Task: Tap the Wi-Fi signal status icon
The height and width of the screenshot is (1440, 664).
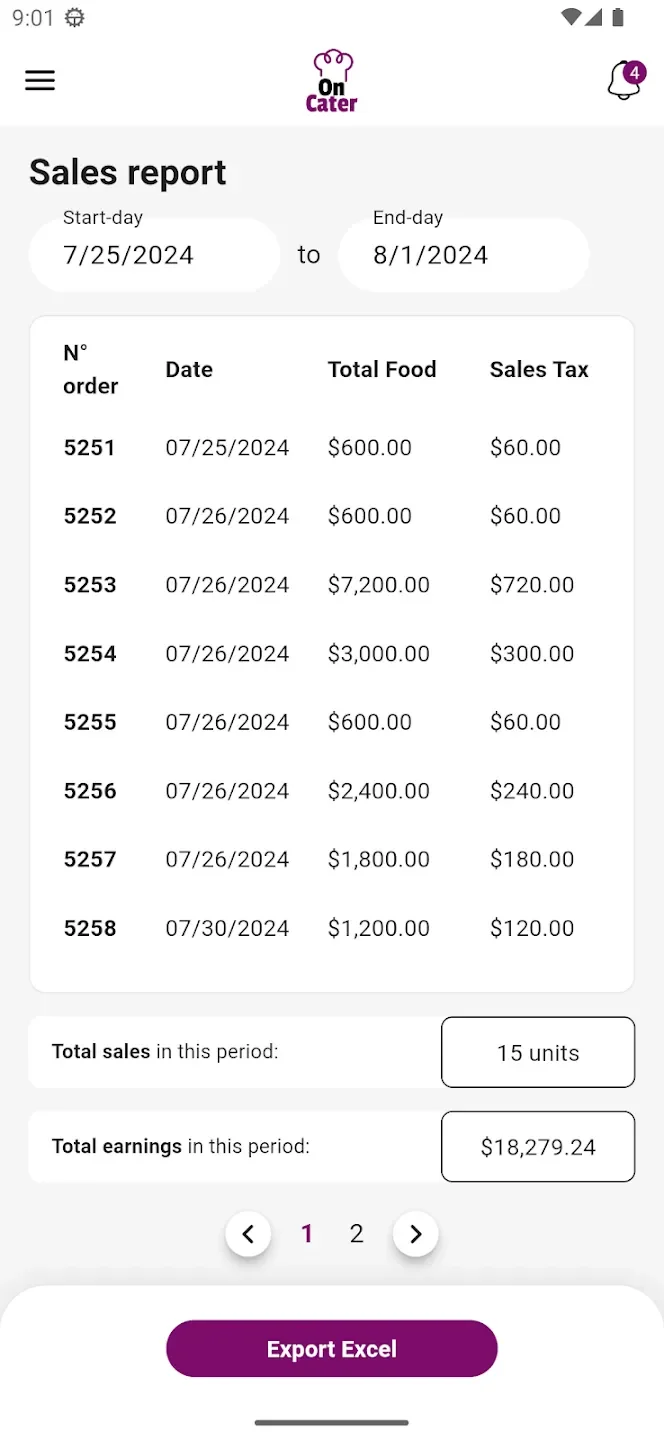Action: point(571,17)
